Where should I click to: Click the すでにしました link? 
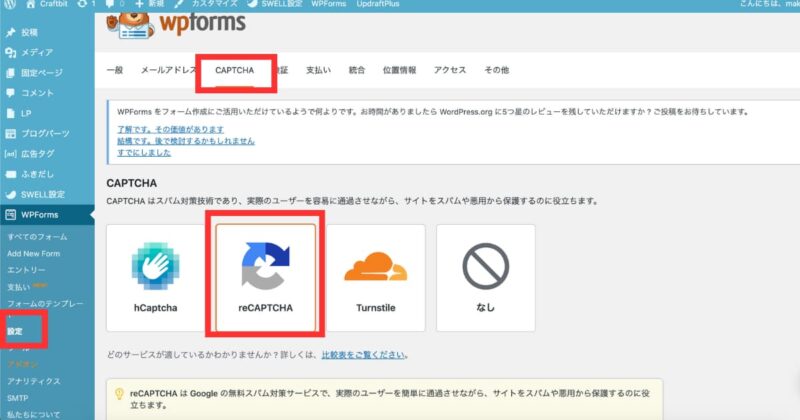click(x=144, y=153)
